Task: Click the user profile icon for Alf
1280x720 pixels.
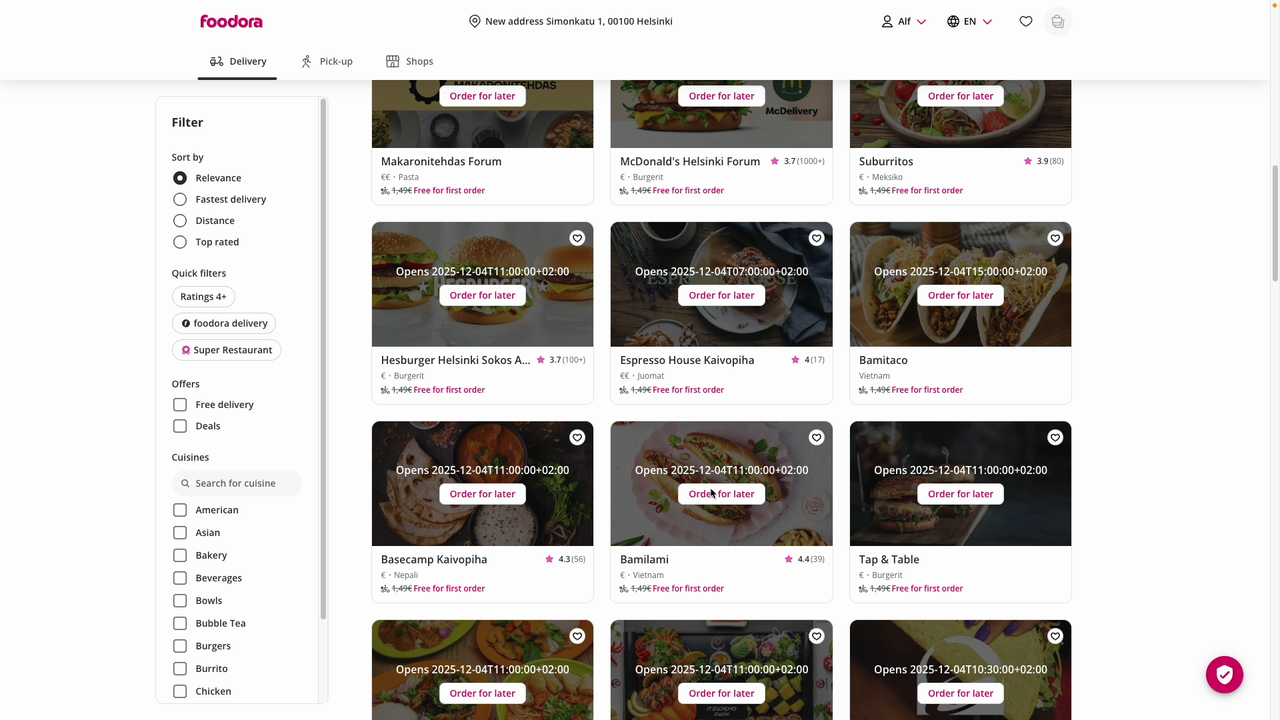Action: [887, 21]
